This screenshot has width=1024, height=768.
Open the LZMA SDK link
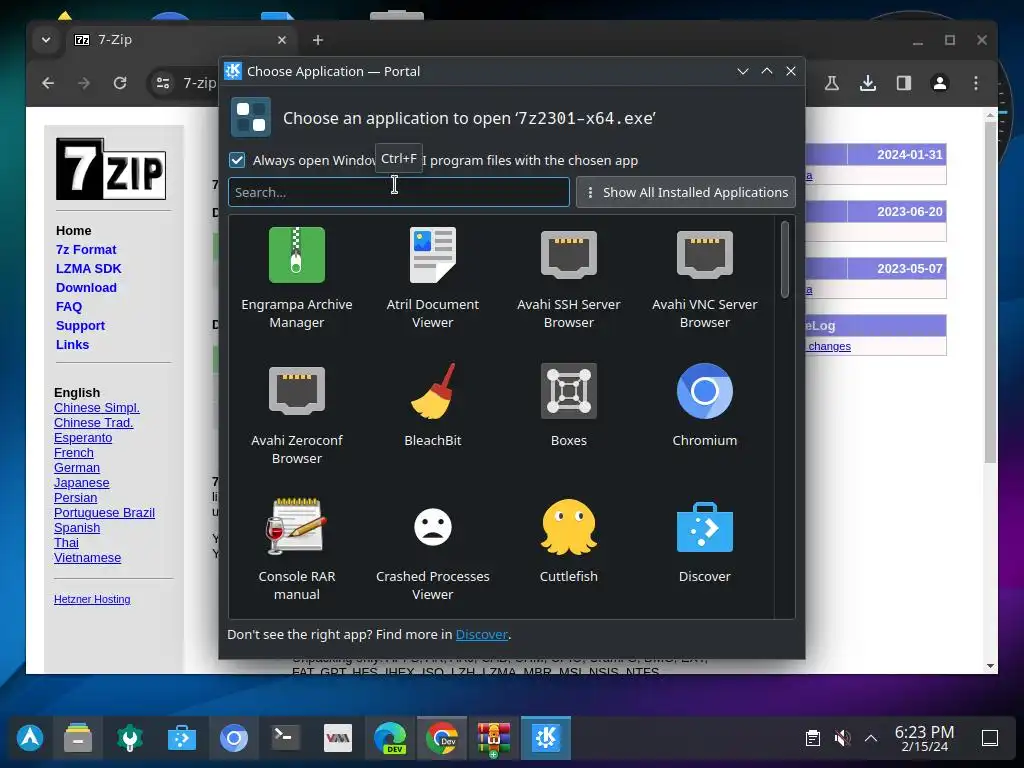coord(88,268)
